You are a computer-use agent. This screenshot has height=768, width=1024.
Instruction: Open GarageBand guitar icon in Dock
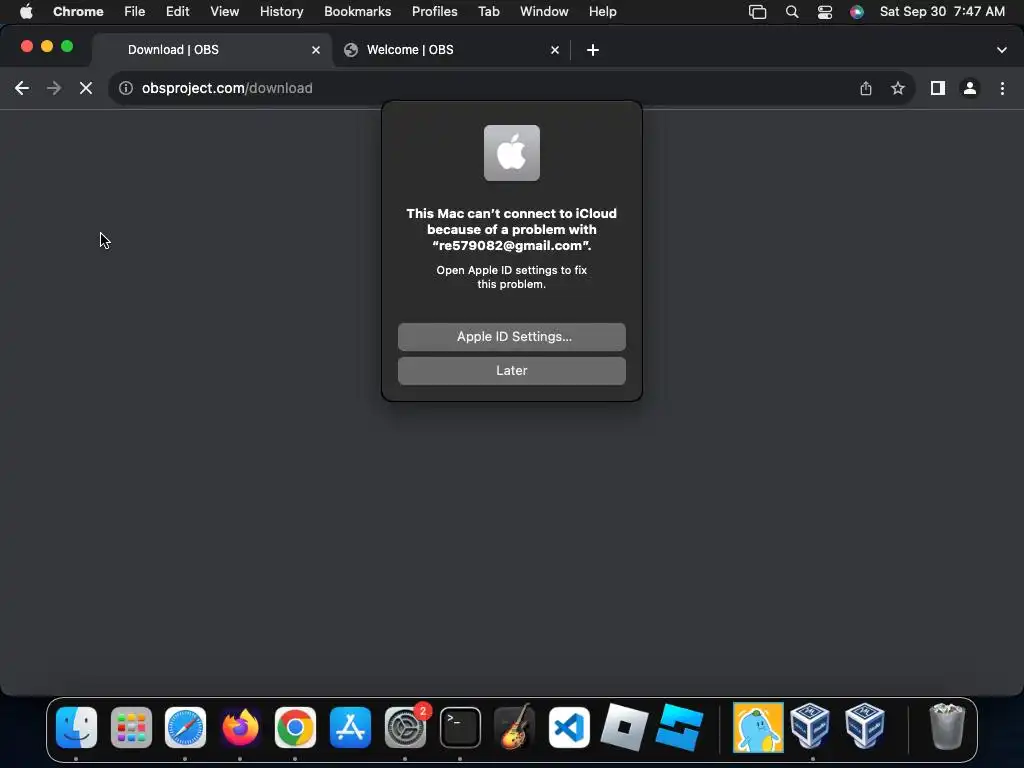coord(515,727)
